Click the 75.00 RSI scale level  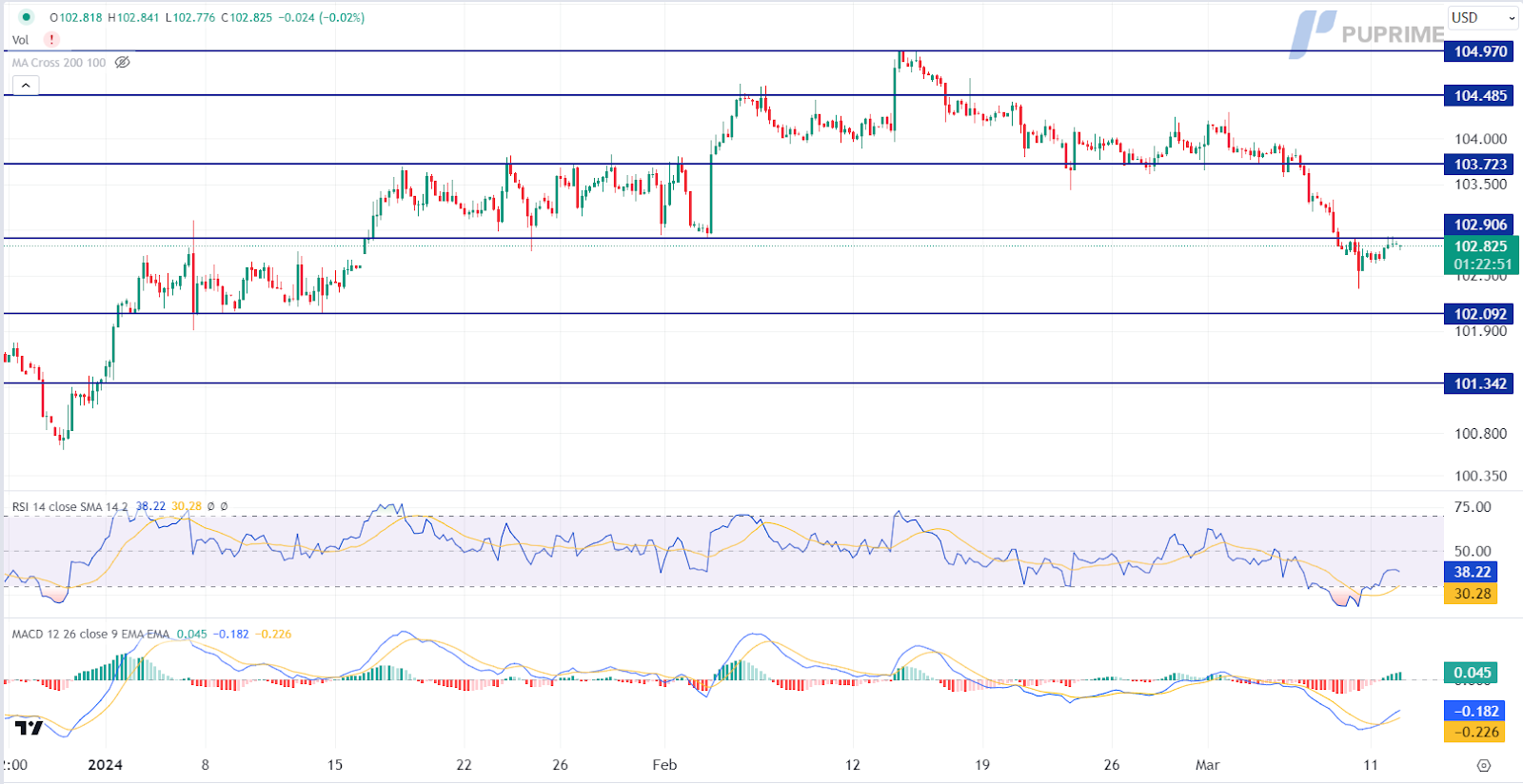[1473, 507]
